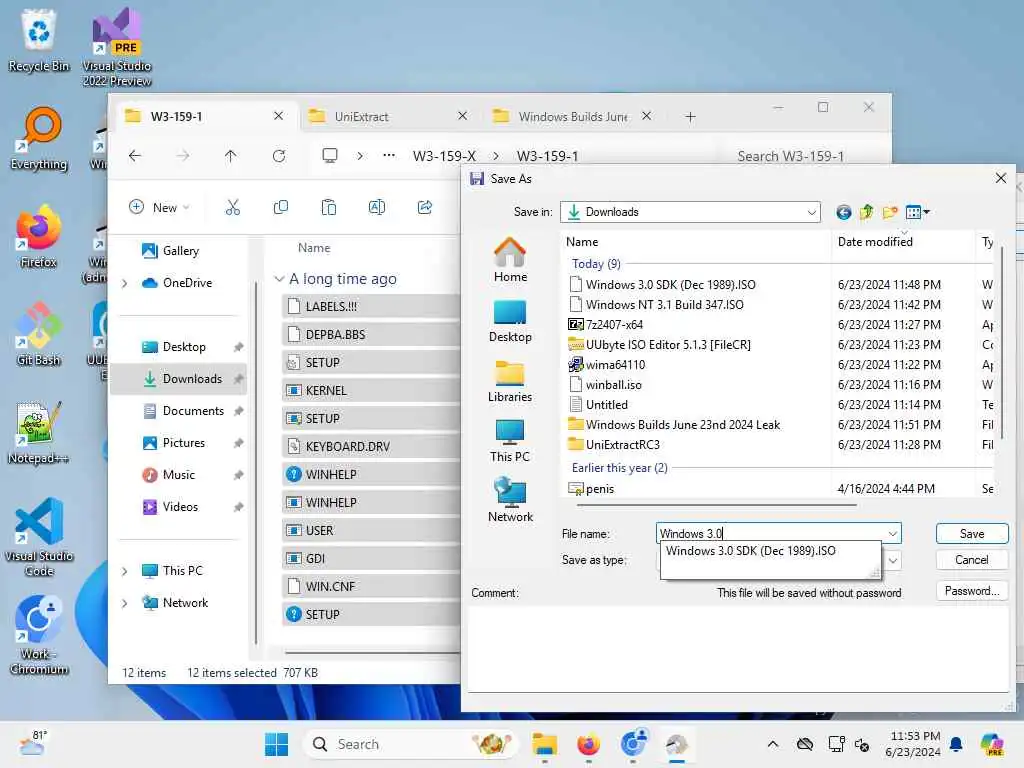Launch Visual Studio 2022 Preview desktop icon
Image resolution: width=1024 pixels, height=768 pixels.
tap(116, 47)
